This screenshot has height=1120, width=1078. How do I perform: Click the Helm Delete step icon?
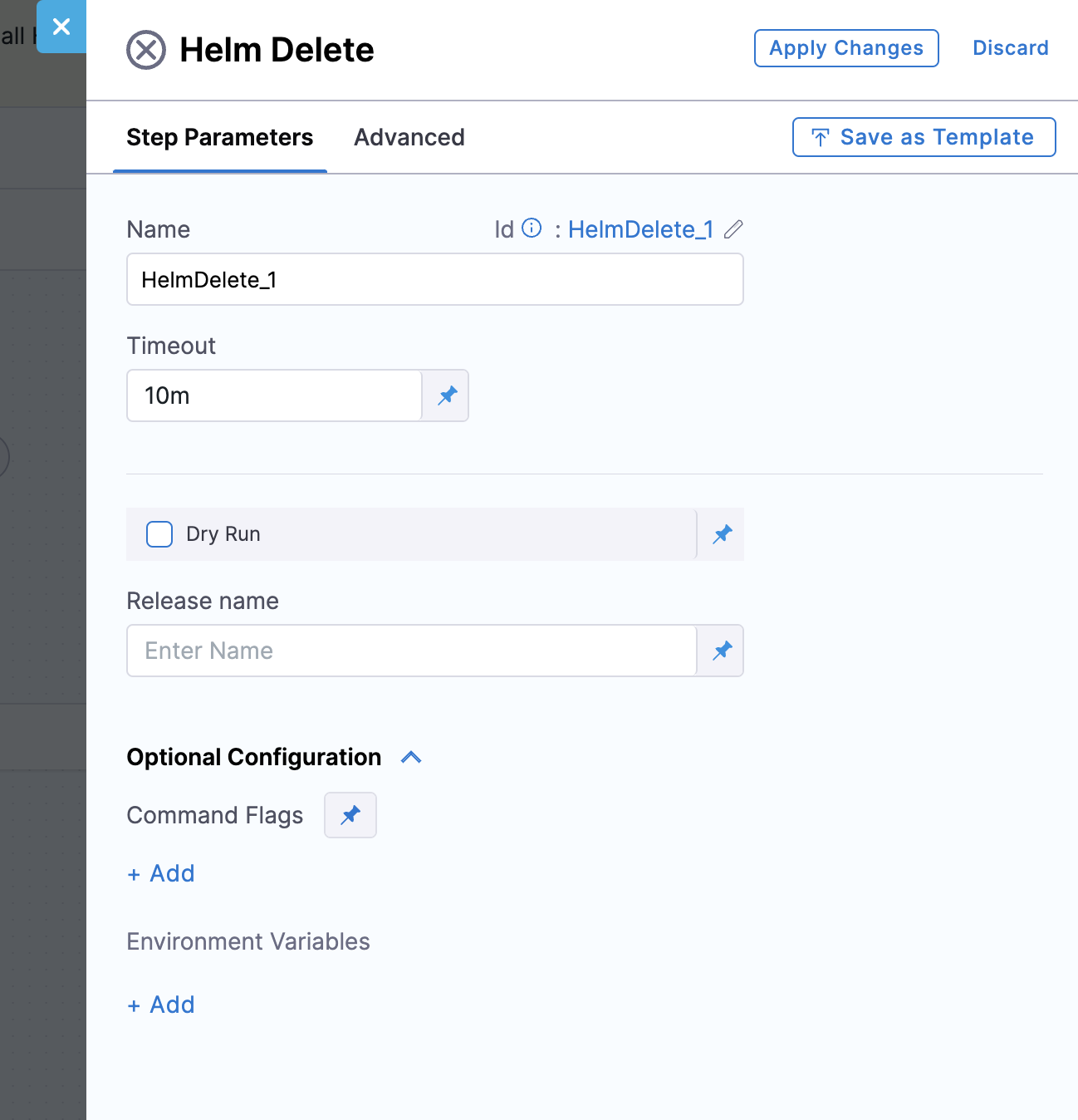146,50
